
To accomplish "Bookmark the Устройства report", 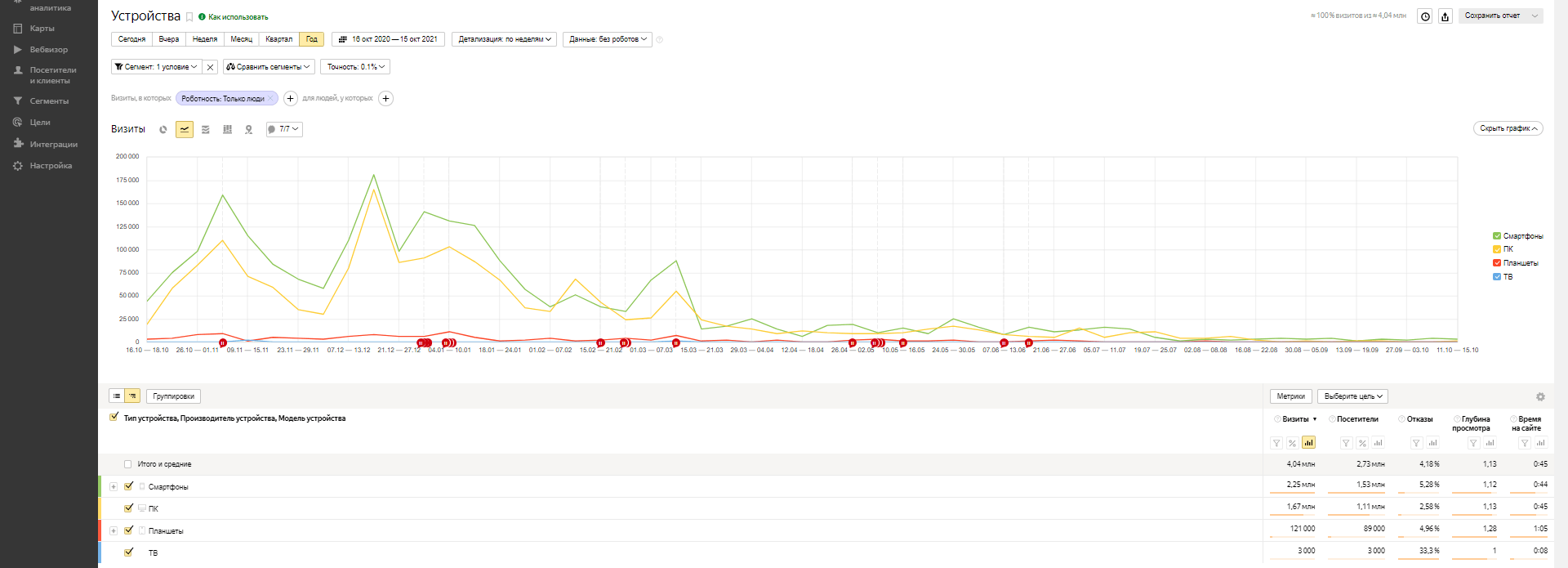I will pyautogui.click(x=189, y=17).
